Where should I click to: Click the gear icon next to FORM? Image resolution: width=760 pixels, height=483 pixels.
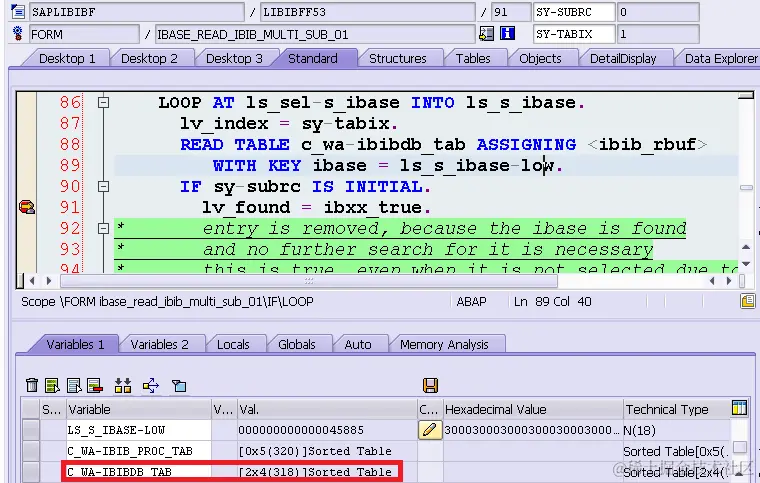tap(18, 33)
